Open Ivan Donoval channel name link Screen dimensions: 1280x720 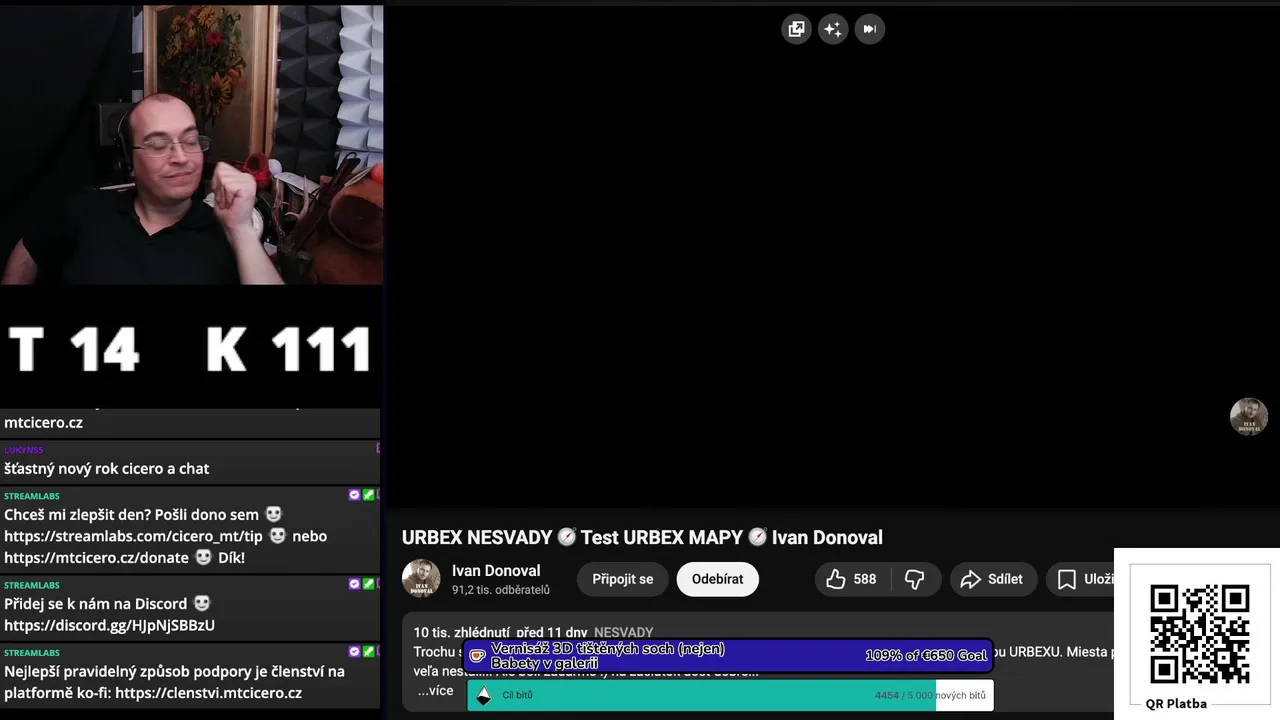pos(496,571)
